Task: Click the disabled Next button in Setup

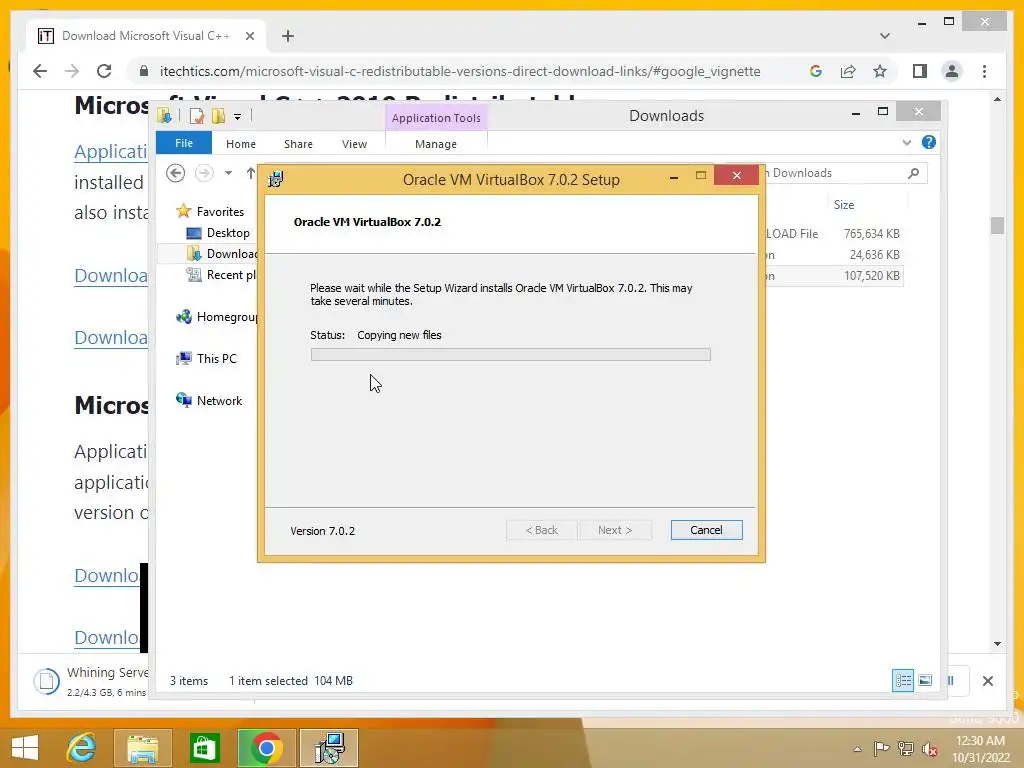Action: [x=615, y=530]
